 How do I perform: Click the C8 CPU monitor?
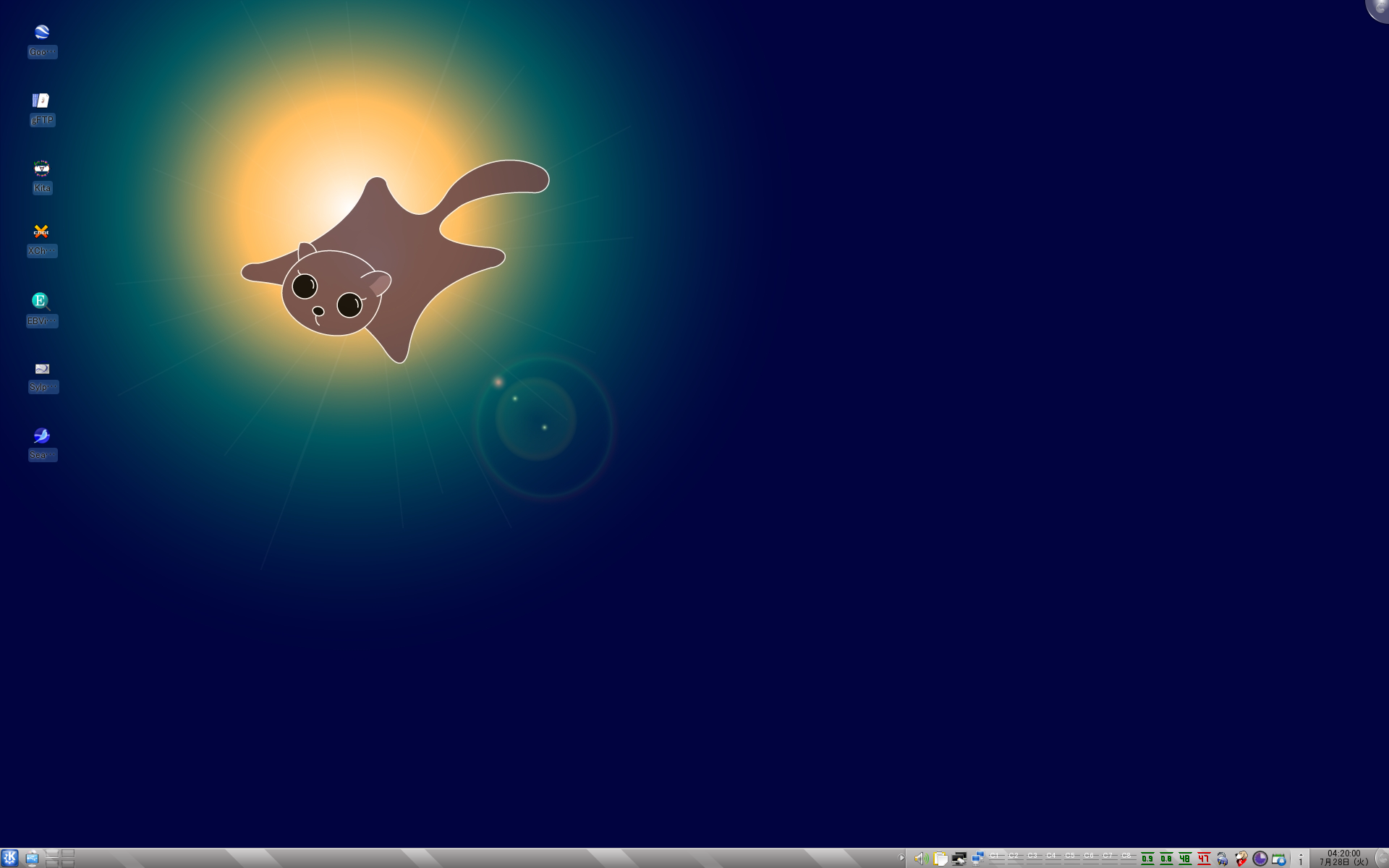tap(1129, 859)
